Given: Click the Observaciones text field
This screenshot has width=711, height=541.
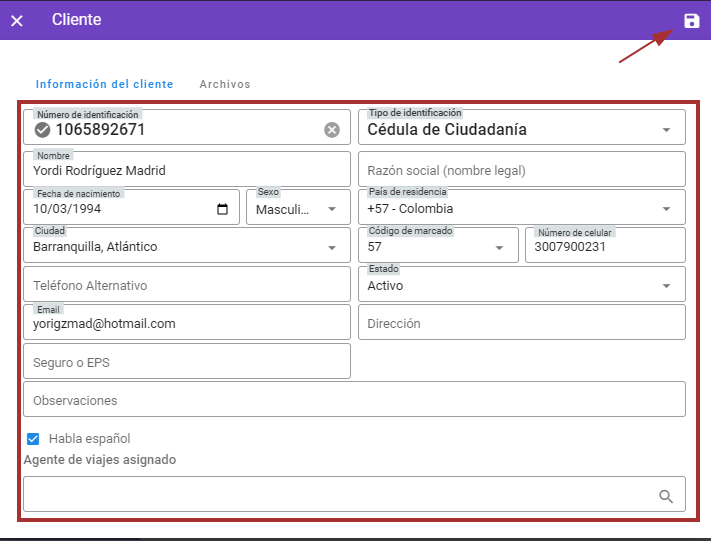Looking at the screenshot, I should coord(354,400).
